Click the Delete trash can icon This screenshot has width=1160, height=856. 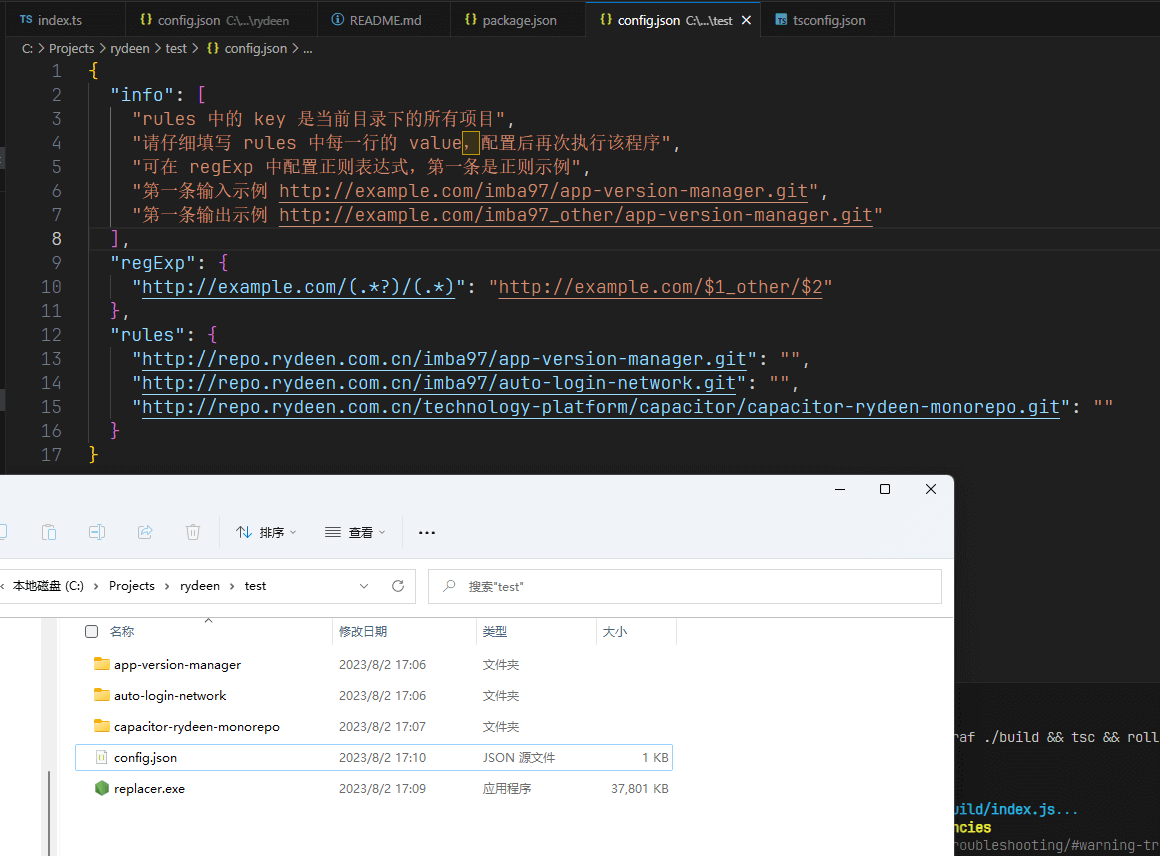point(193,532)
